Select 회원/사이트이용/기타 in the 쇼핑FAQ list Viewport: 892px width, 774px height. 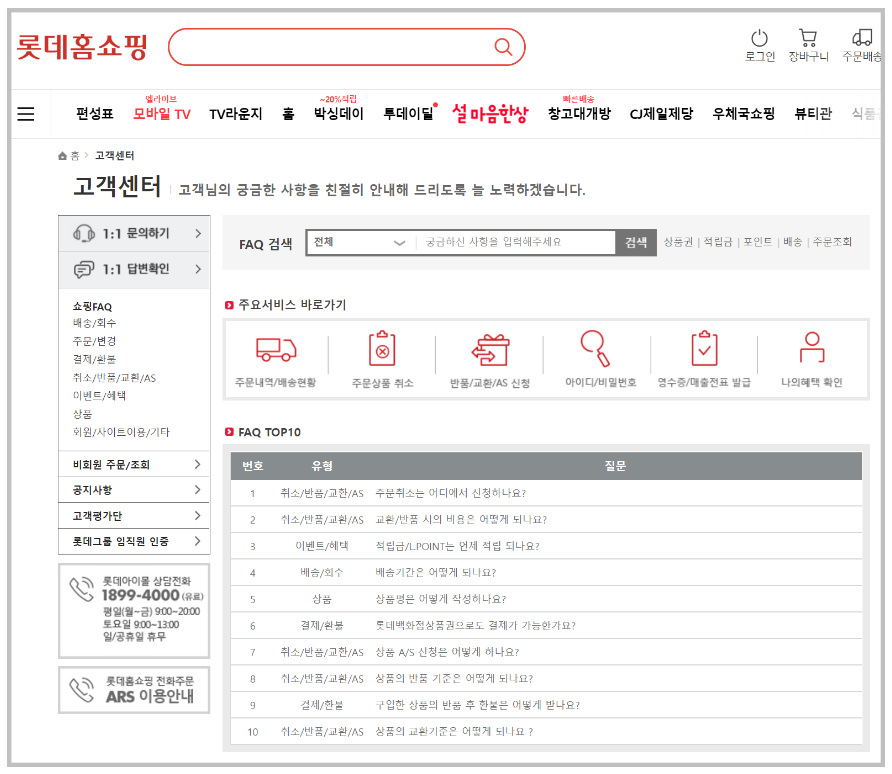pos(121,432)
